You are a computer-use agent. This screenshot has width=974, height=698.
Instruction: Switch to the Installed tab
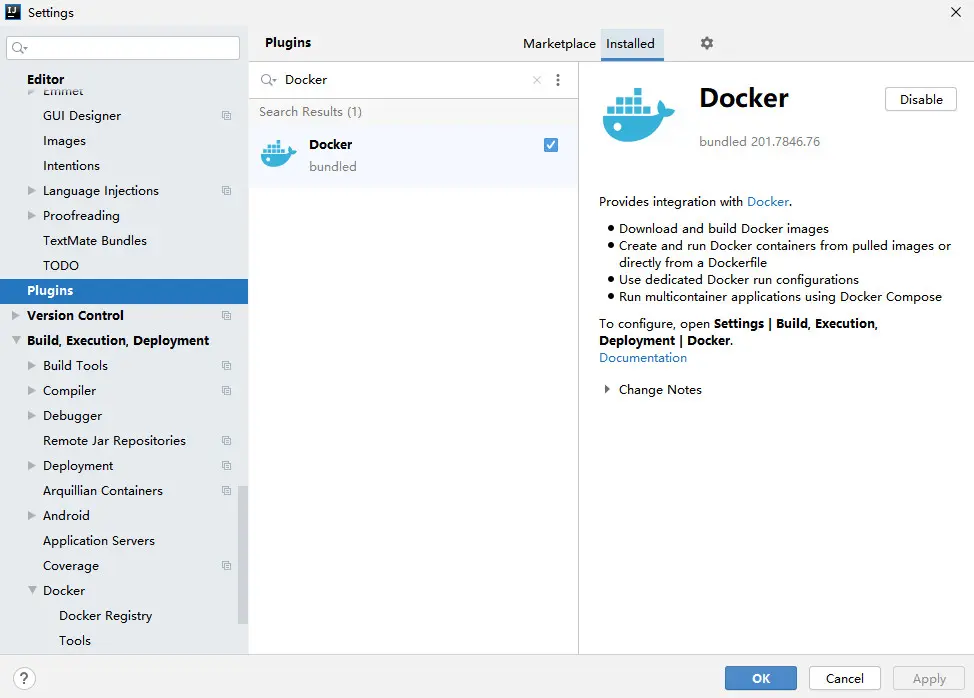(630, 43)
